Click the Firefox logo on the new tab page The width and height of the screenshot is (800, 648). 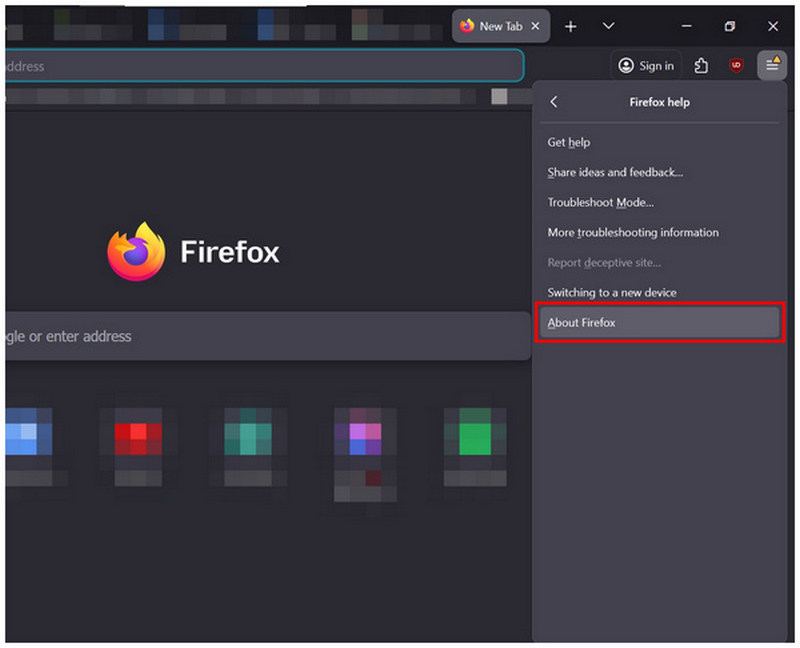point(136,253)
